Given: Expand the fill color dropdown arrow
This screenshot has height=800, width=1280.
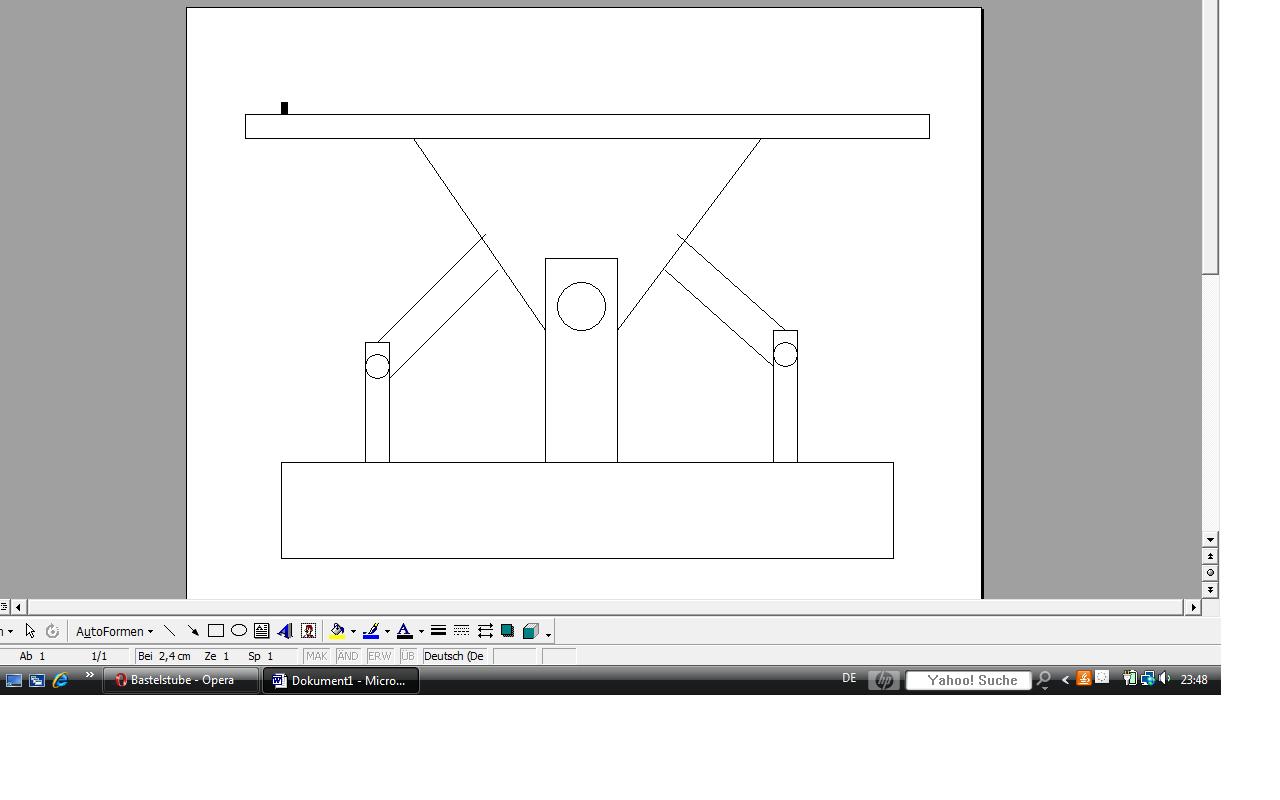Looking at the screenshot, I should point(353,631).
